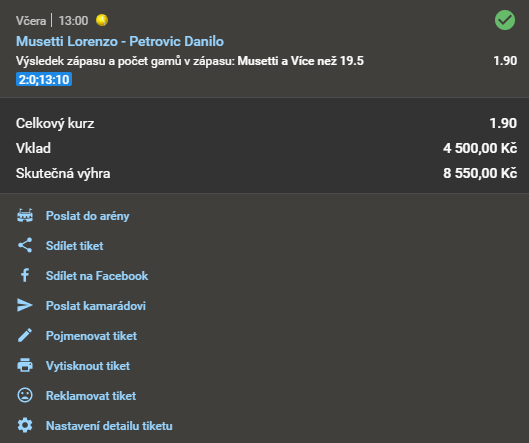Click the gear settings icon
529x443 pixels.
point(25,425)
